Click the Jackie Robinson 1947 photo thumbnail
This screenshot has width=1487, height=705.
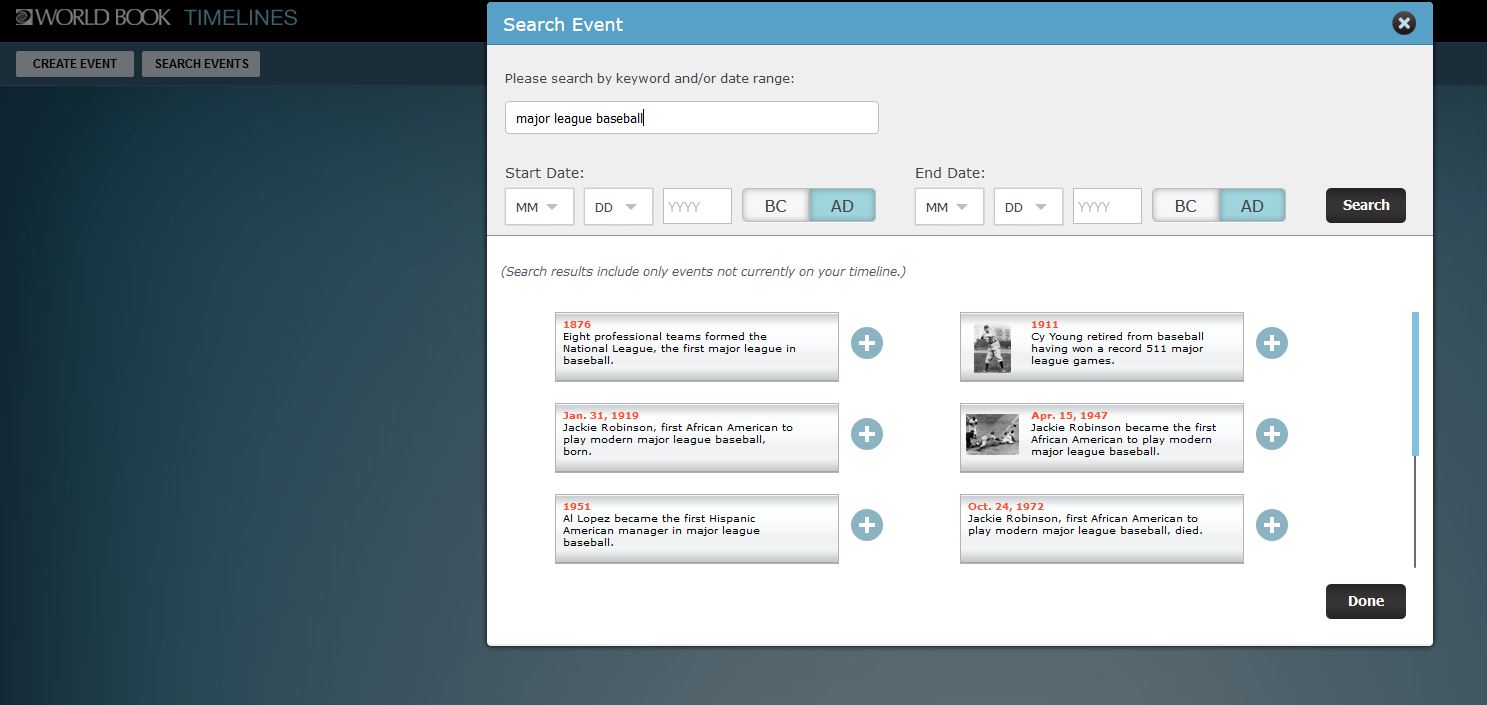(x=992, y=434)
